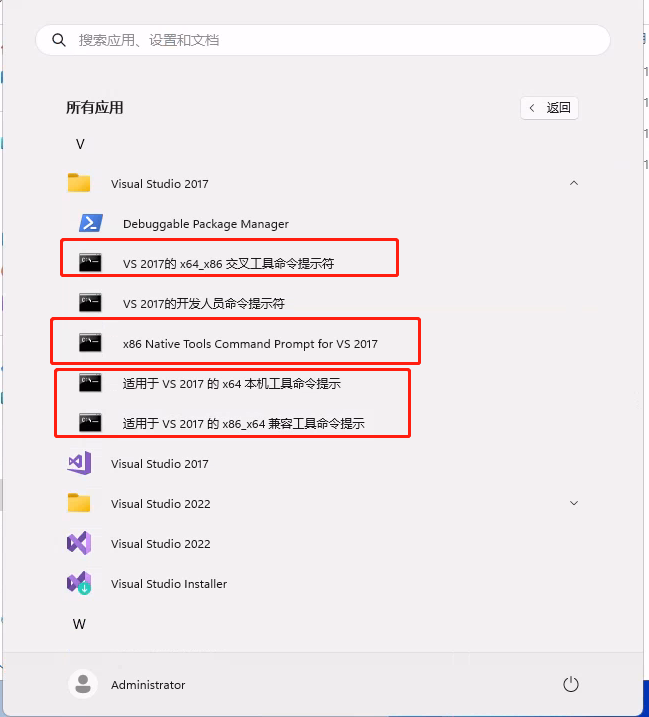649x717 pixels.
Task: Click the magnifier search icon
Action: point(59,40)
